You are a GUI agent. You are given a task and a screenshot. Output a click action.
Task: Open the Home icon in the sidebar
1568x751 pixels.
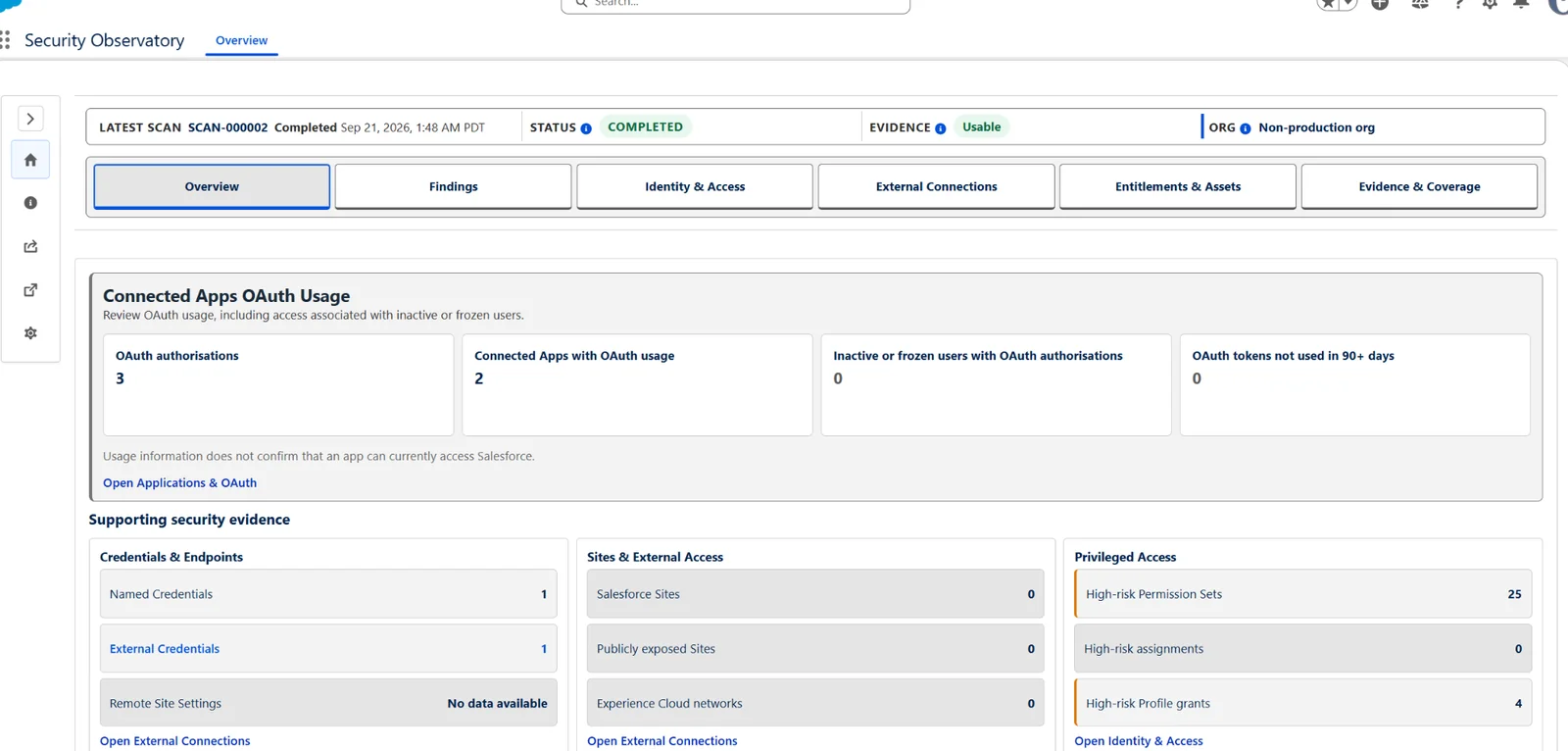(x=30, y=160)
